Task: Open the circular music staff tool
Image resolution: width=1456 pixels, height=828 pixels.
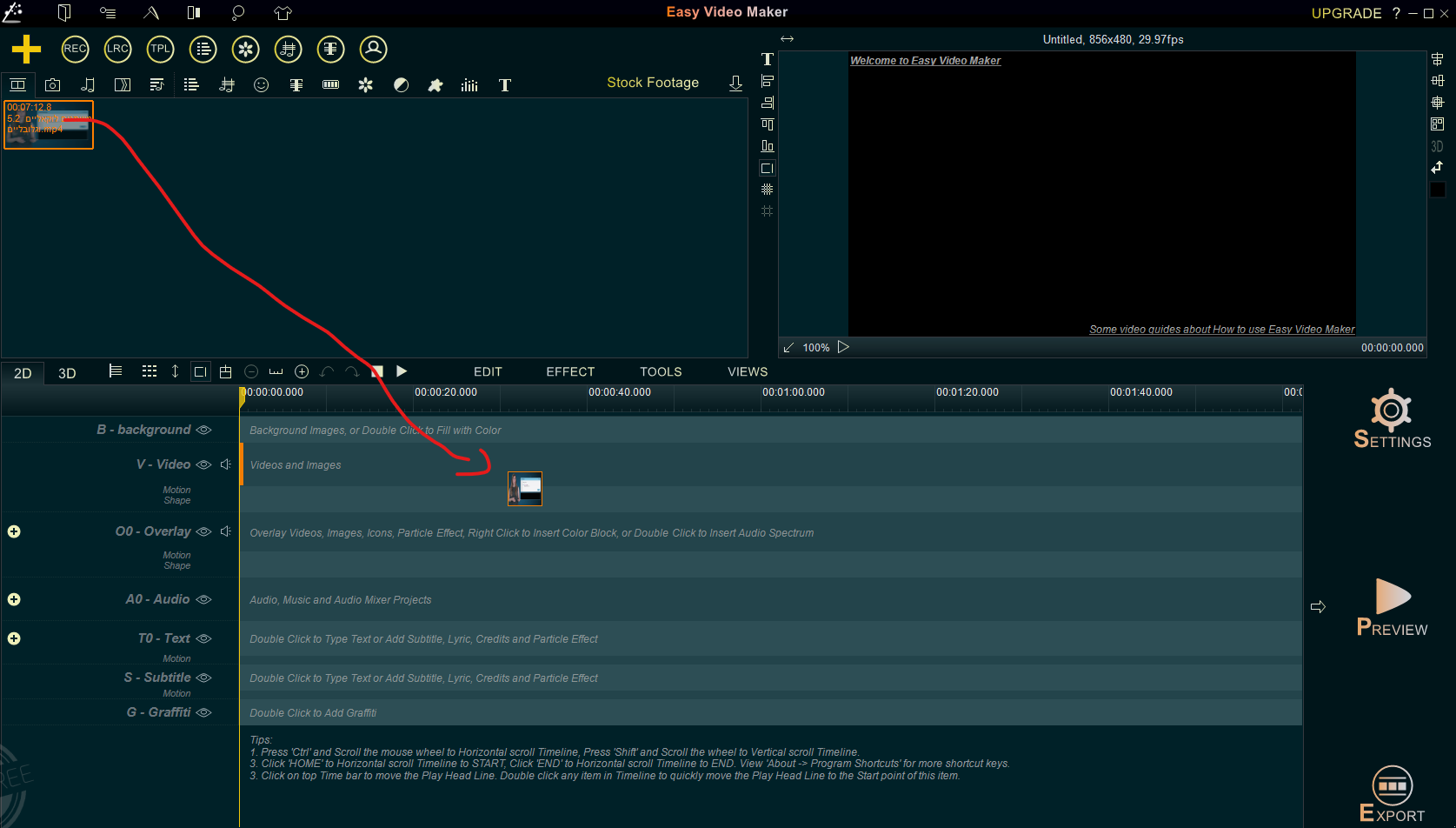Action: pyautogui.click(x=288, y=49)
